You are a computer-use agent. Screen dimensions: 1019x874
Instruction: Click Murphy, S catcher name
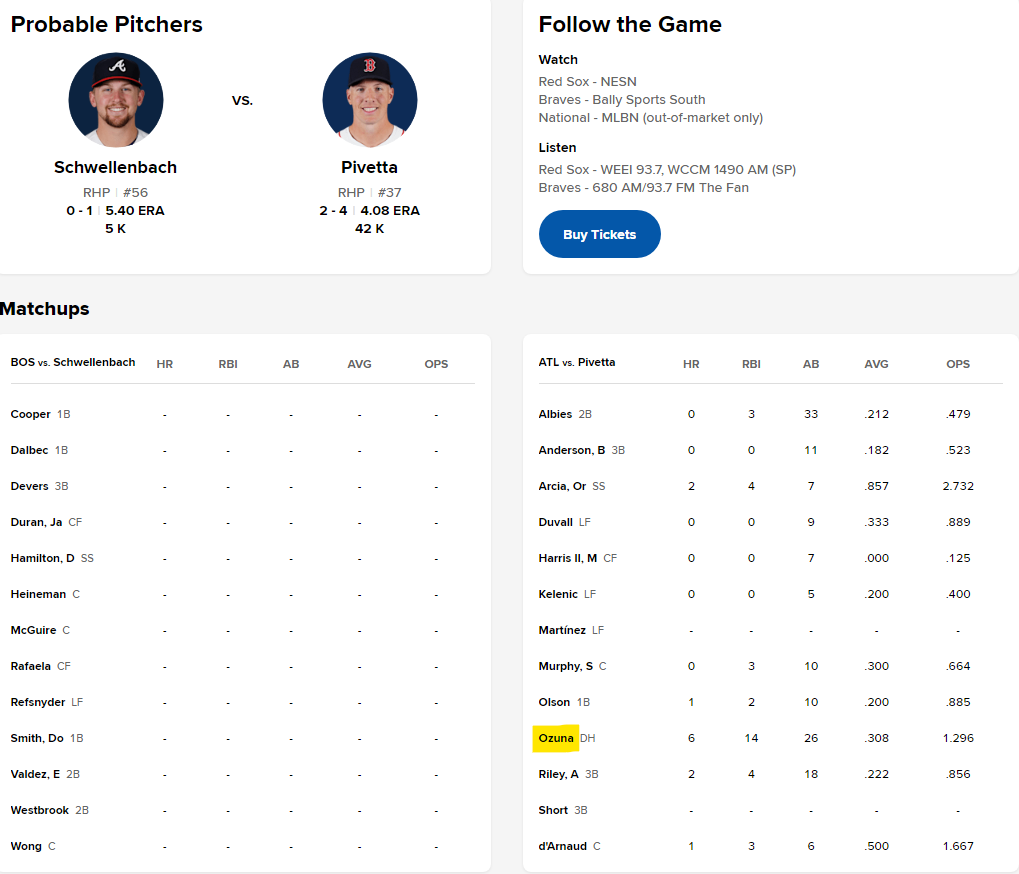(565, 666)
